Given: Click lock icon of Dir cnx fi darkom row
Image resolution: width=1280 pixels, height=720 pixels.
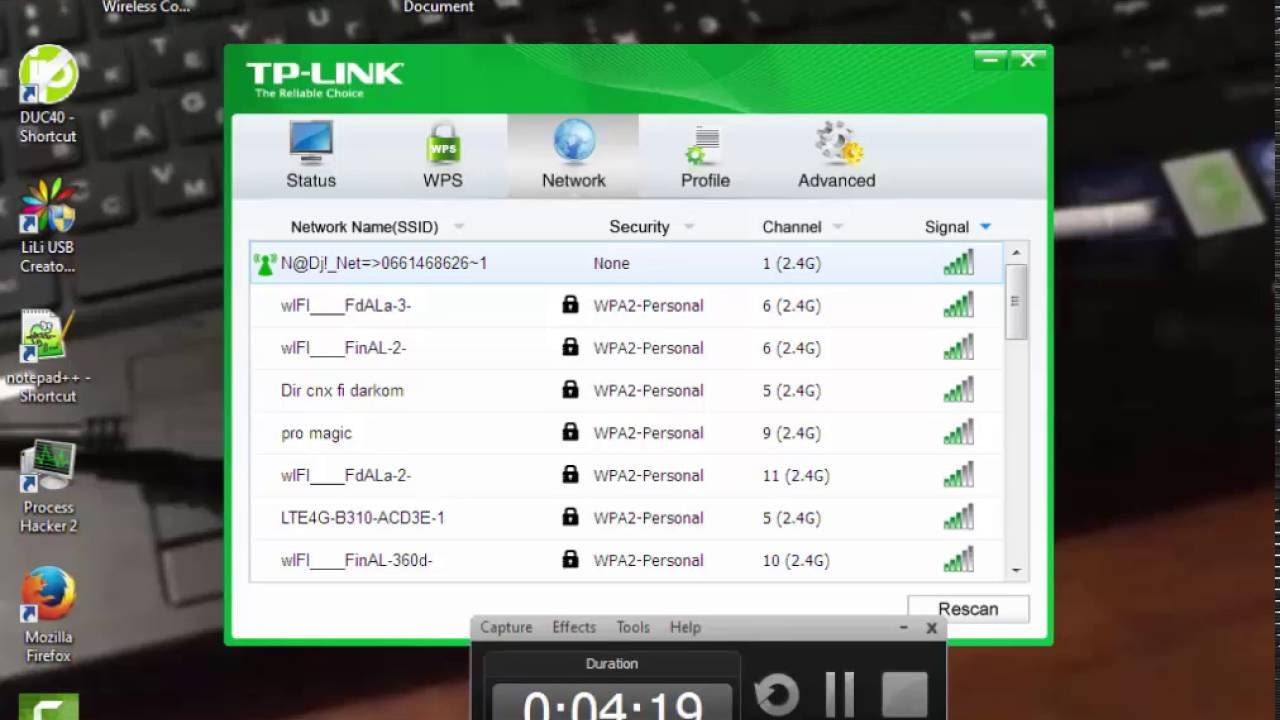Looking at the screenshot, I should click(570, 389).
